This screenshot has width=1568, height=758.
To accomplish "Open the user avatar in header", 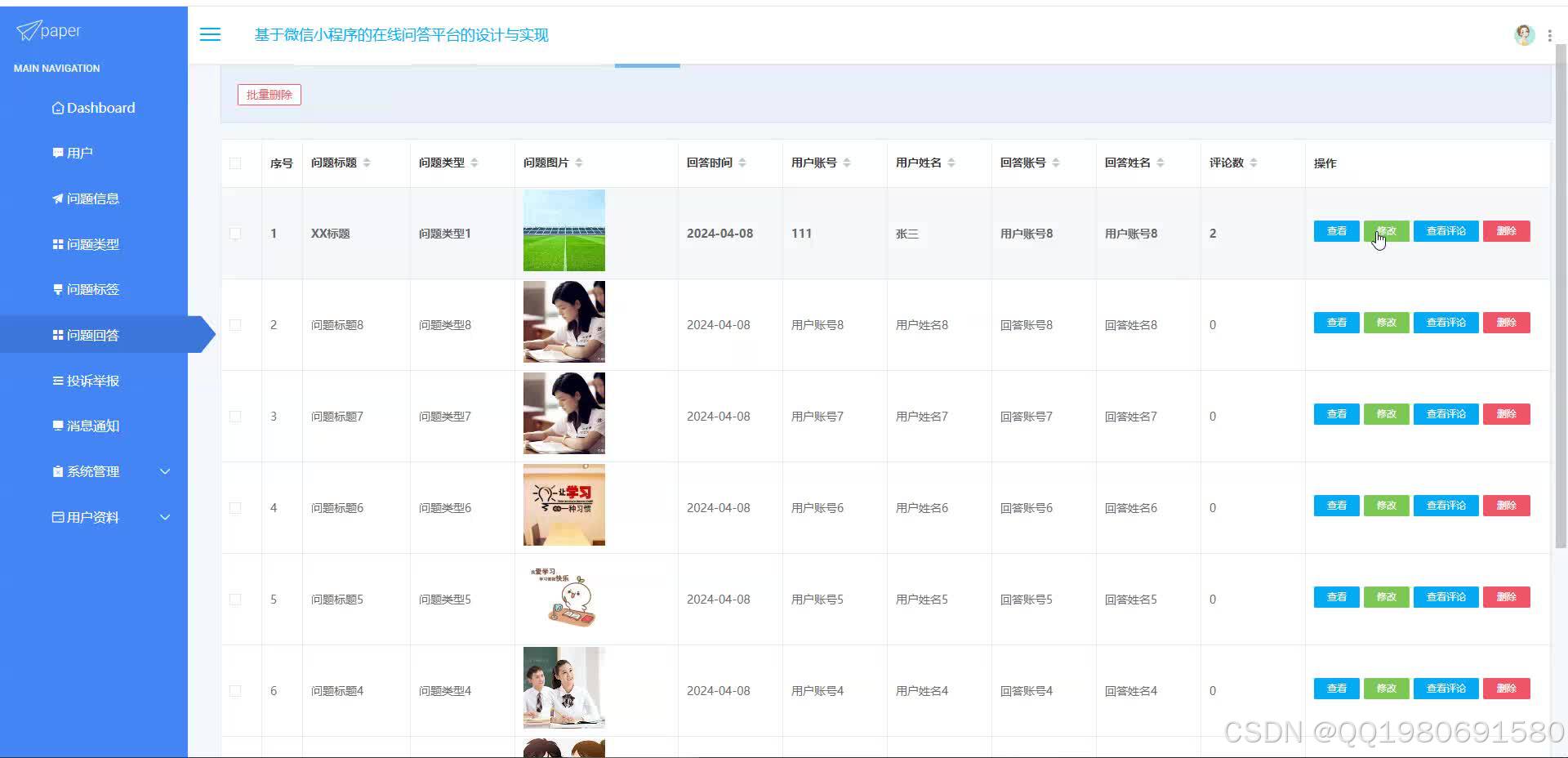I will [x=1524, y=34].
